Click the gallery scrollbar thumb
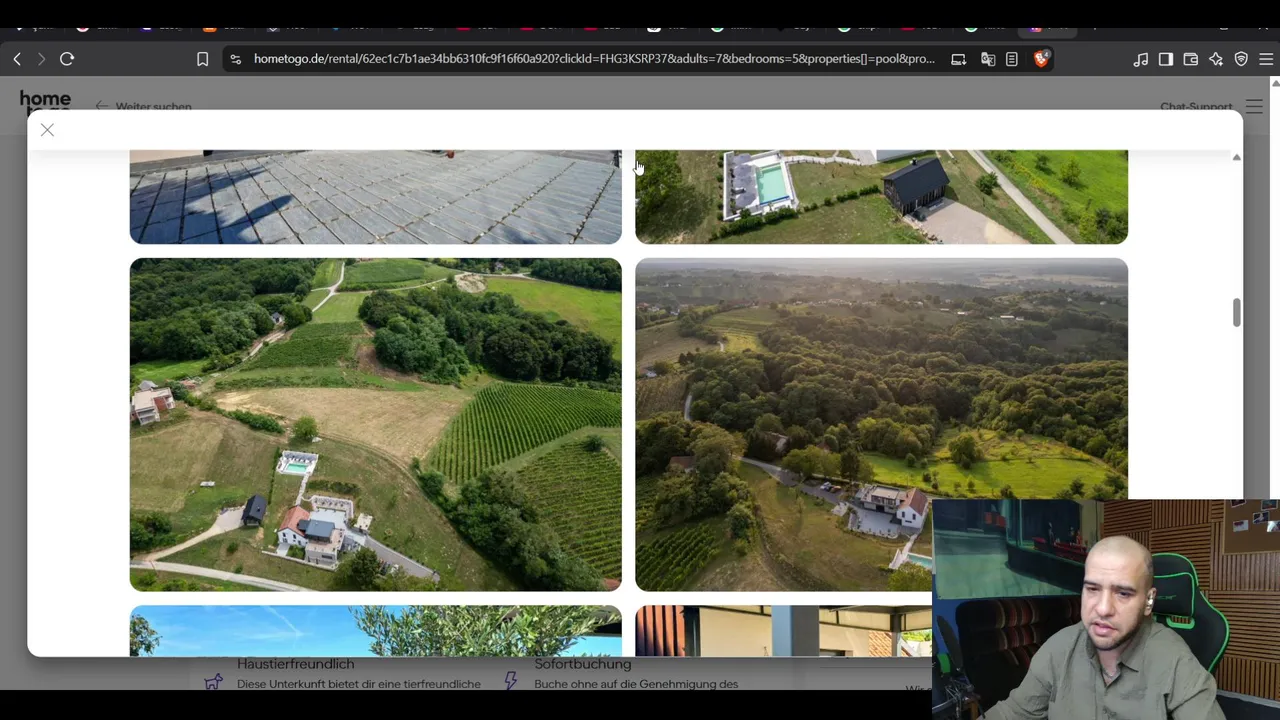 point(1236,312)
